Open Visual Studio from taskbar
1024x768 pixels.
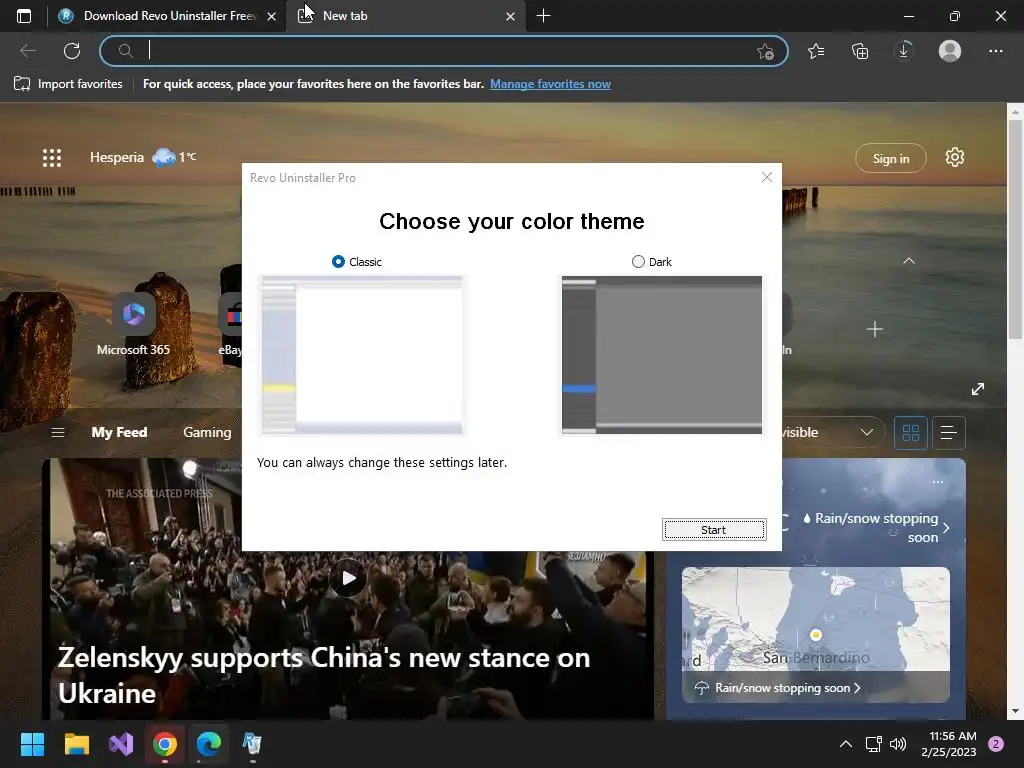click(121, 744)
